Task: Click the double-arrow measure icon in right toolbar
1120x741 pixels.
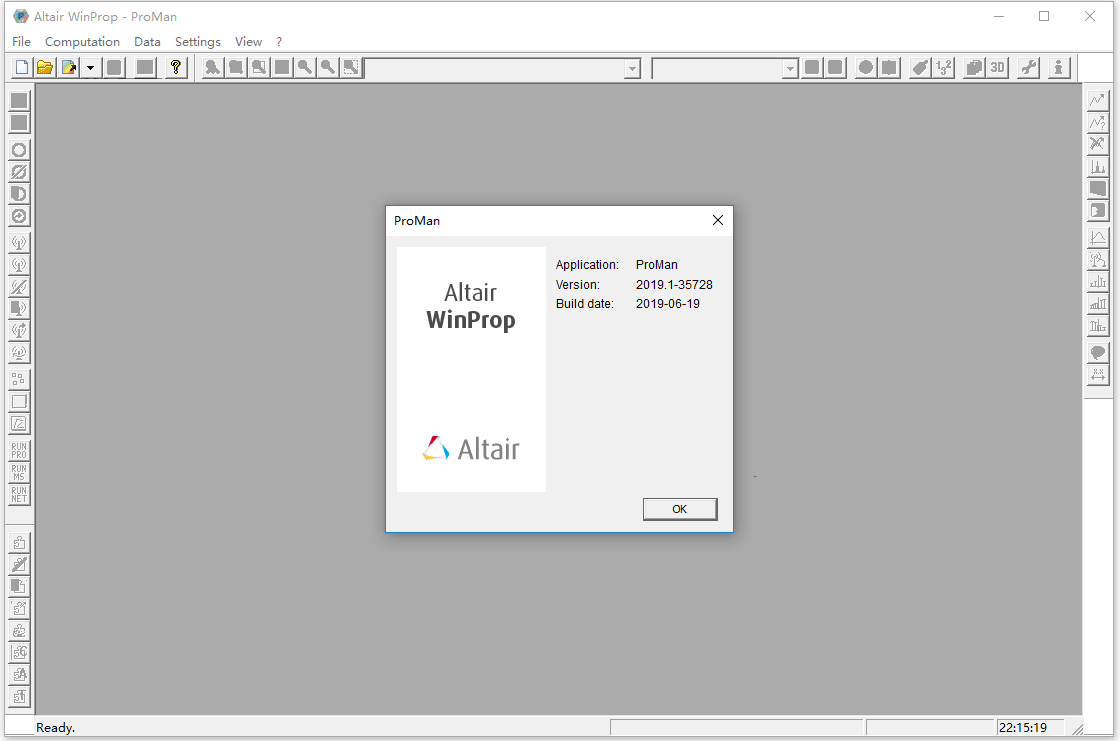Action: click(x=1098, y=374)
